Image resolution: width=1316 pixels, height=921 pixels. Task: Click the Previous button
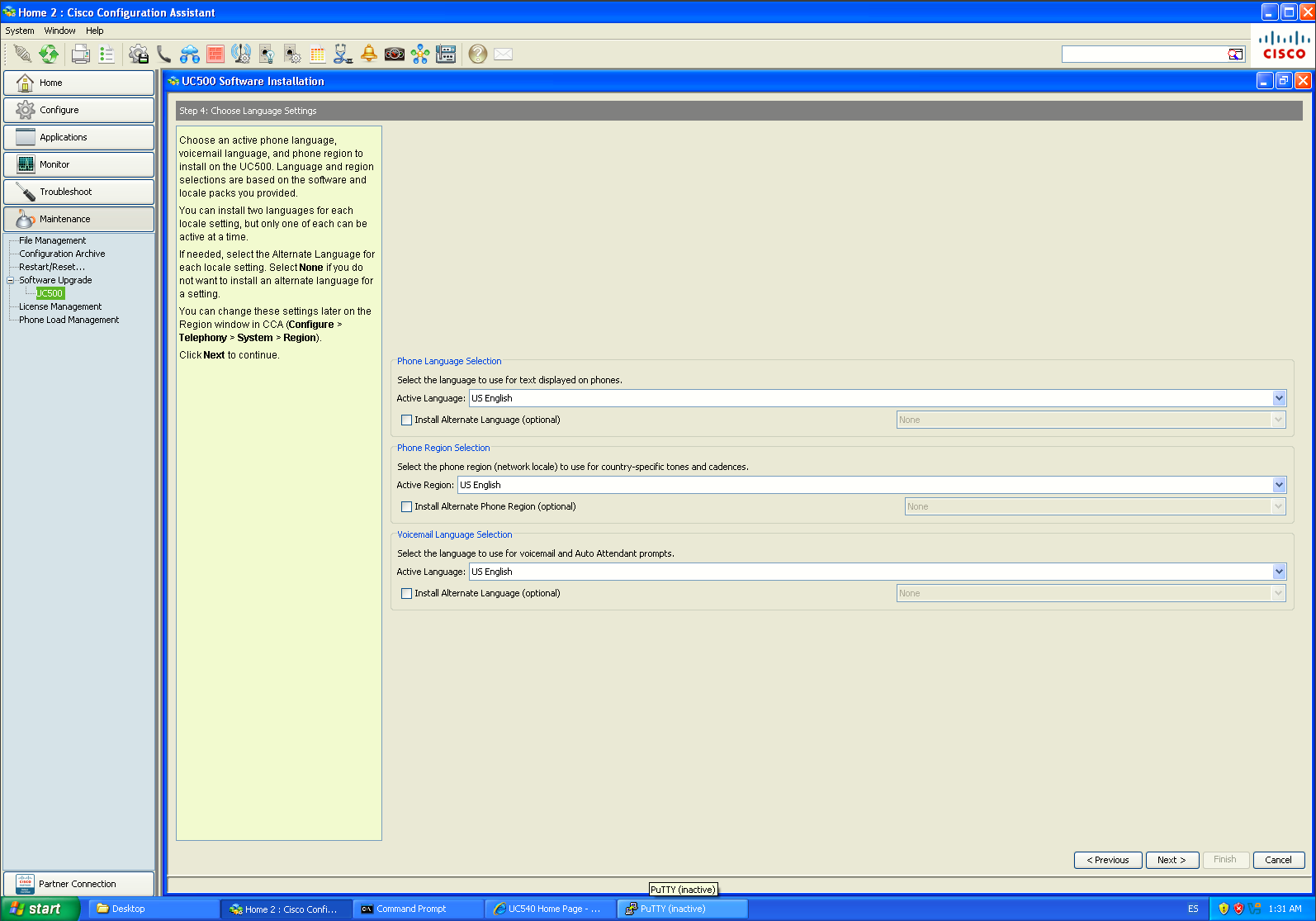pyautogui.click(x=1108, y=860)
